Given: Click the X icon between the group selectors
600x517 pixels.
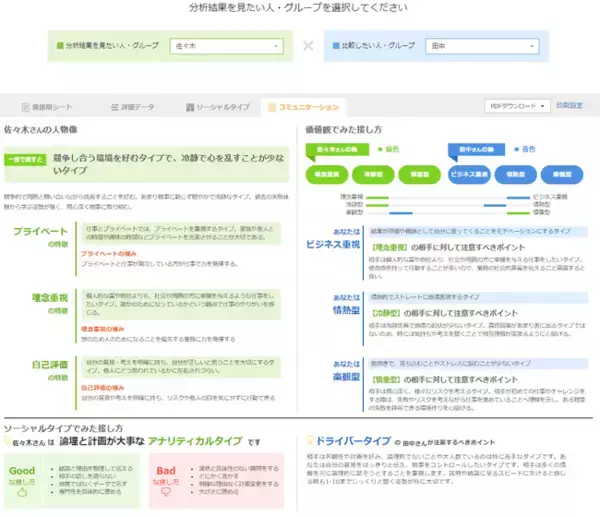Looking at the screenshot, I should coord(308,46).
